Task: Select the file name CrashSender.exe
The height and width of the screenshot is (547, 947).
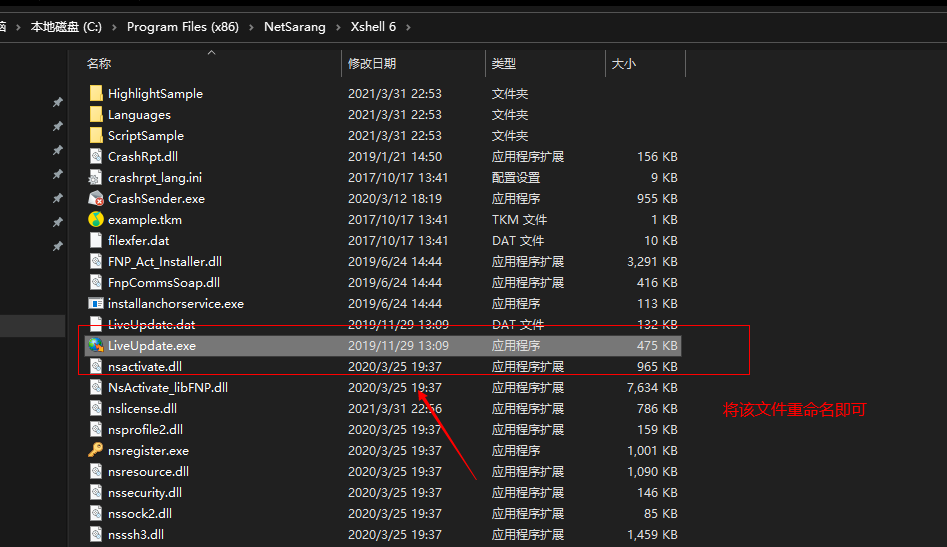Action: [x=156, y=199]
